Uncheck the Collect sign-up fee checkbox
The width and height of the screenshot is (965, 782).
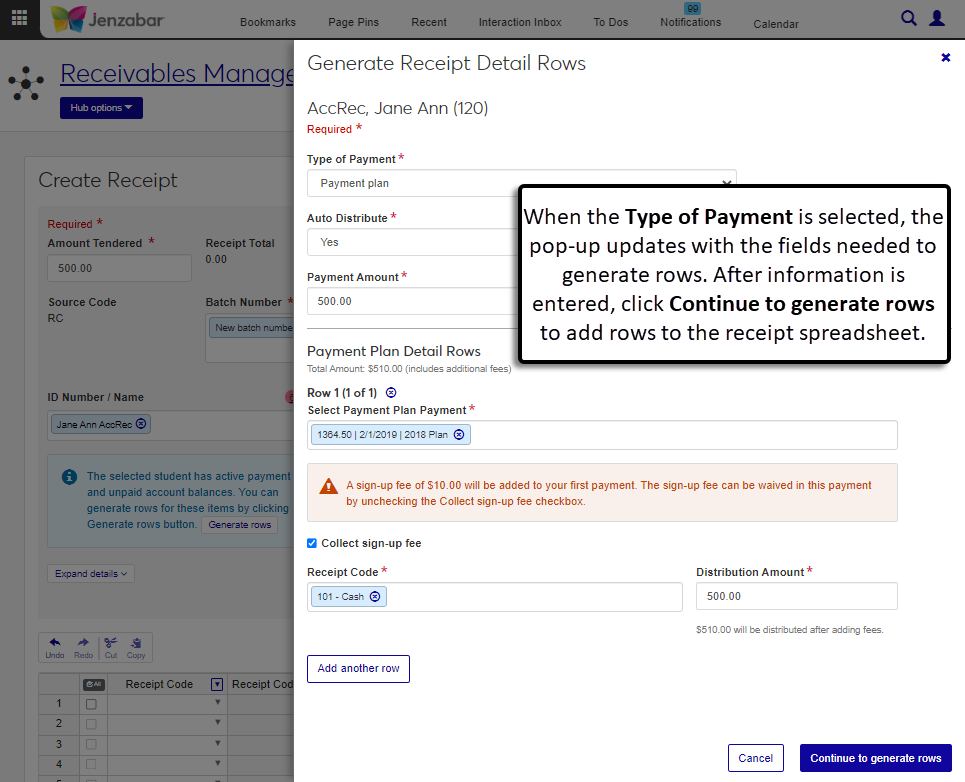click(313, 543)
